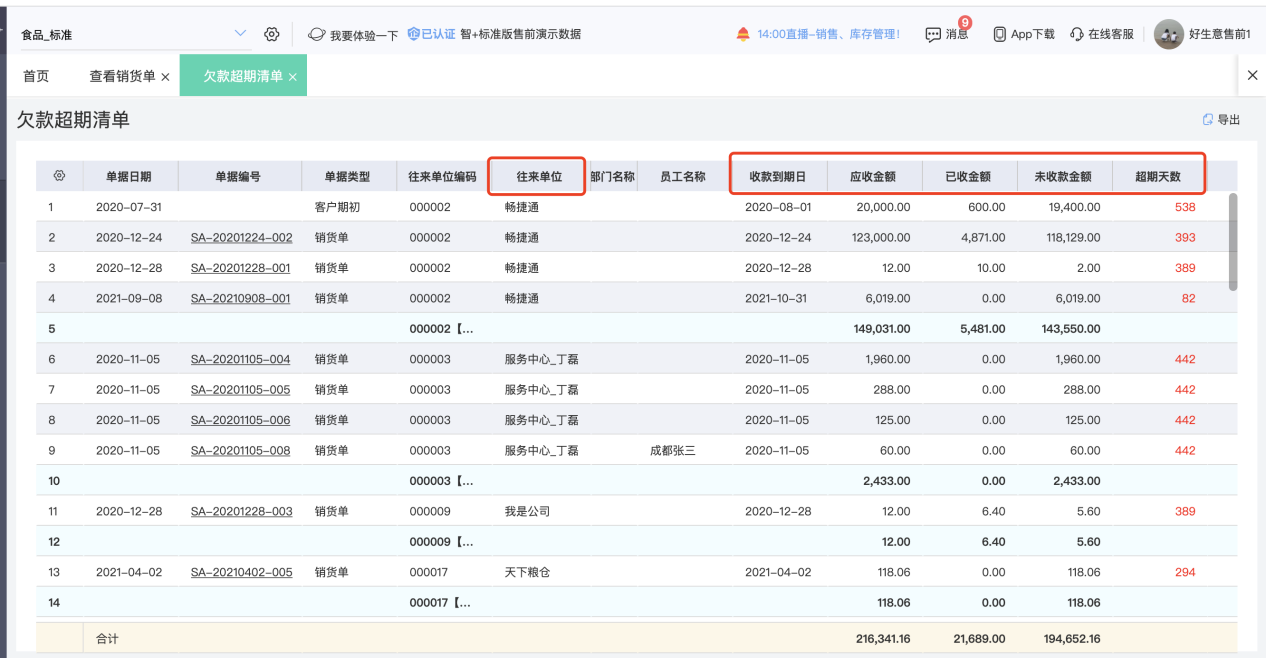Switch to the 首页 tab
Image resolution: width=1266 pixels, height=658 pixels.
pos(36,76)
